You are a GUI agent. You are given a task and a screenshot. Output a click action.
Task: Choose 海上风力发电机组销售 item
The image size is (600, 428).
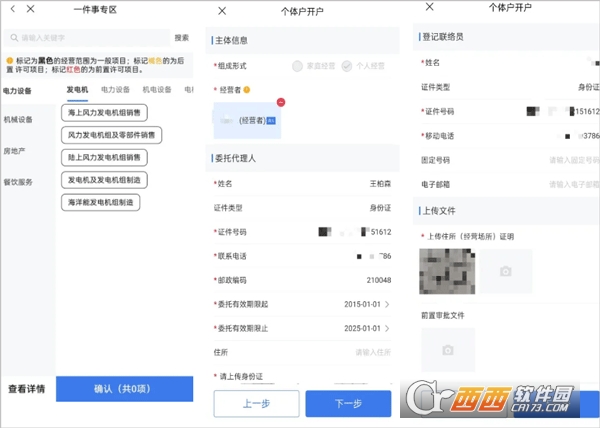click(104, 113)
